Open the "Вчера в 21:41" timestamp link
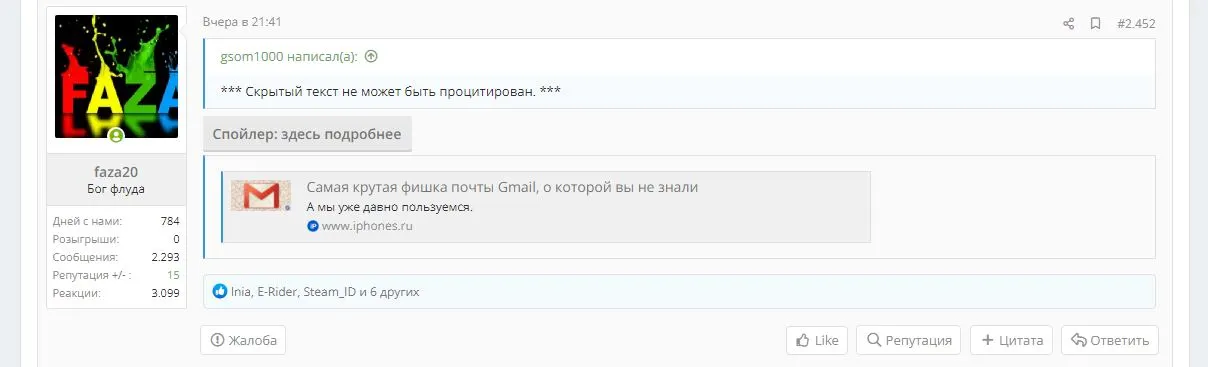The height and width of the screenshot is (367, 1208). pos(242,21)
